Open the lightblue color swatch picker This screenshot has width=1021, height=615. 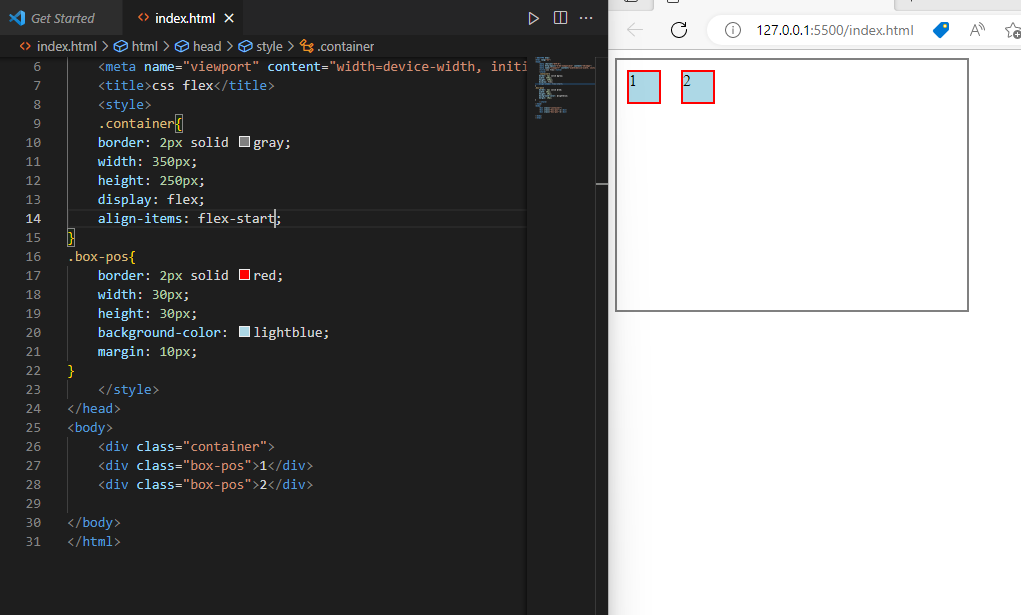[244, 332]
